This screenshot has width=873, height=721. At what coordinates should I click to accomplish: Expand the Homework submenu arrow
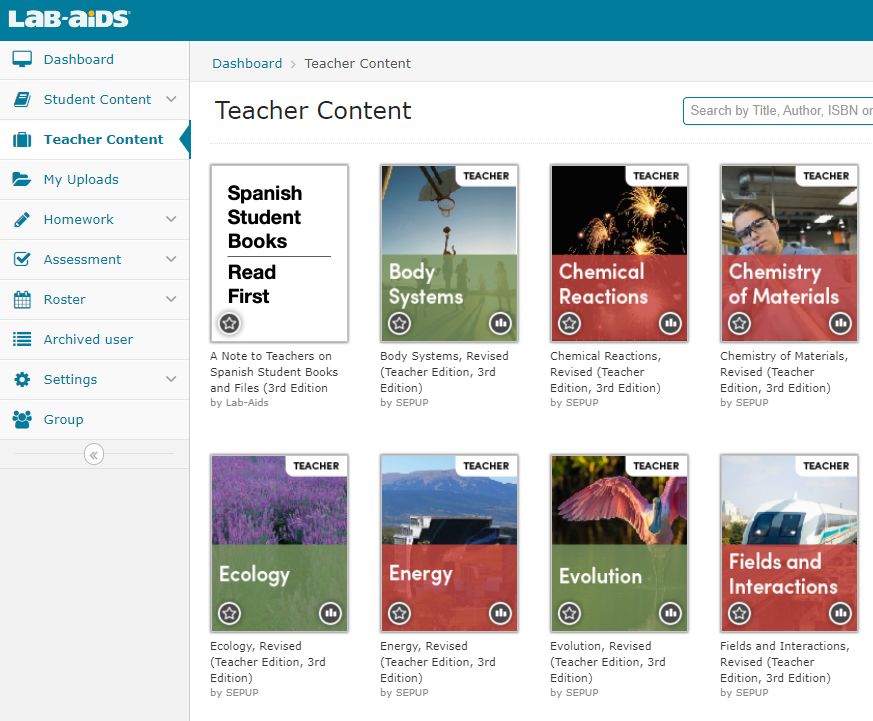coord(171,219)
